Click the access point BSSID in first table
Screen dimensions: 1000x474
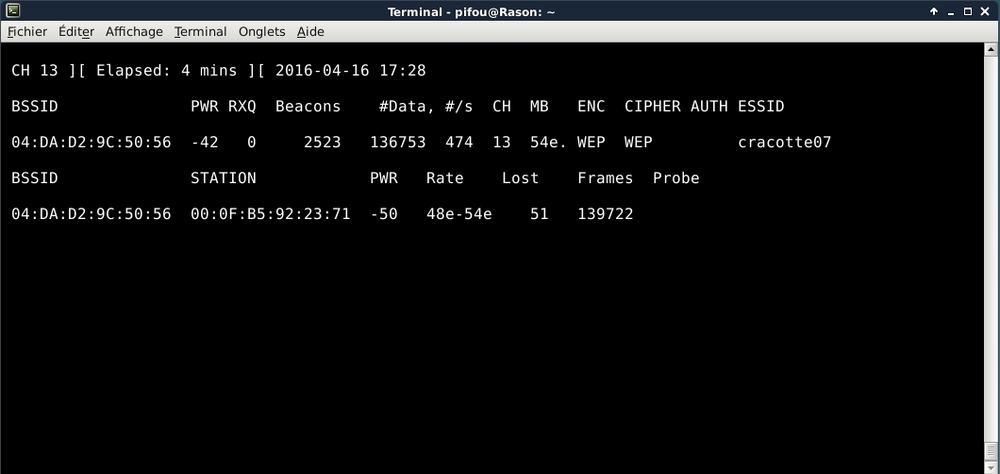(91, 143)
